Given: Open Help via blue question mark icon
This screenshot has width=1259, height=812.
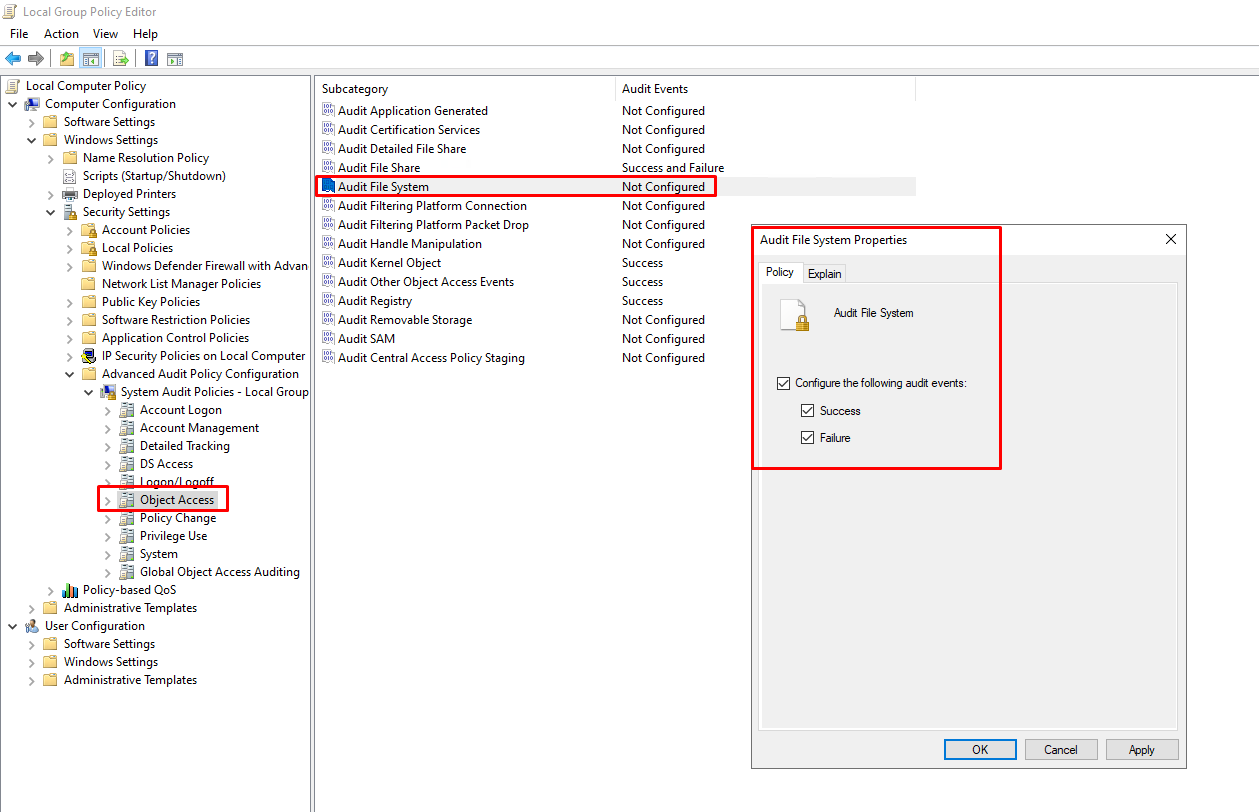Looking at the screenshot, I should [151, 58].
